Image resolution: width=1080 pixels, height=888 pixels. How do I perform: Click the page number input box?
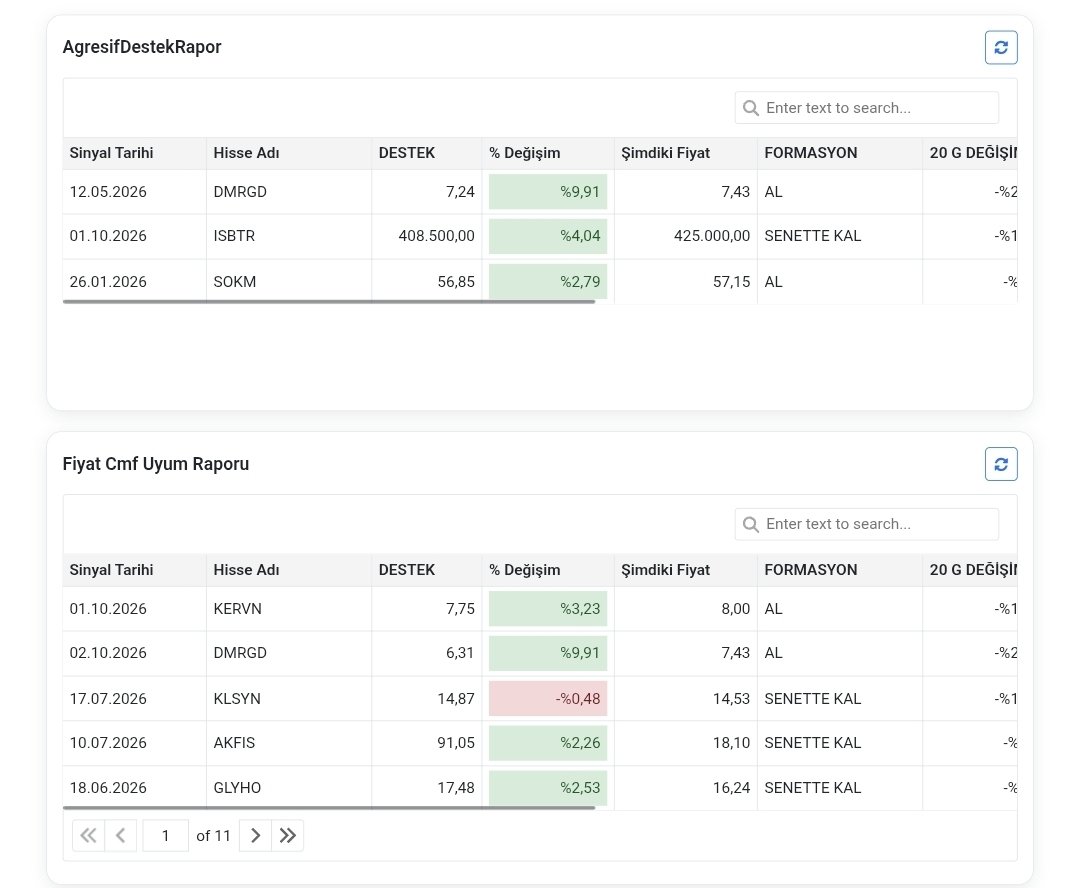coord(165,836)
